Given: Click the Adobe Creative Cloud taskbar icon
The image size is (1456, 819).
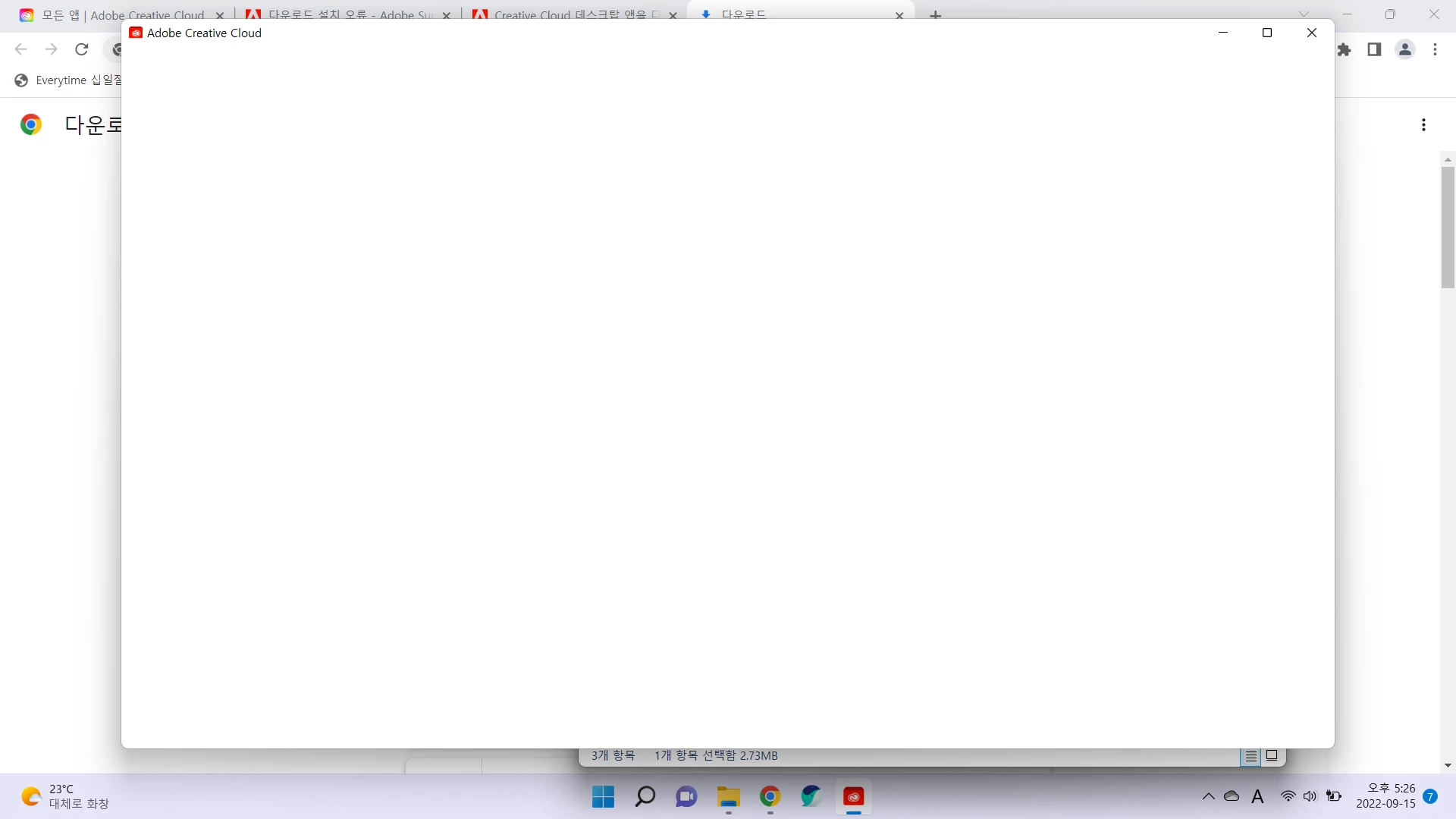Looking at the screenshot, I should (853, 797).
